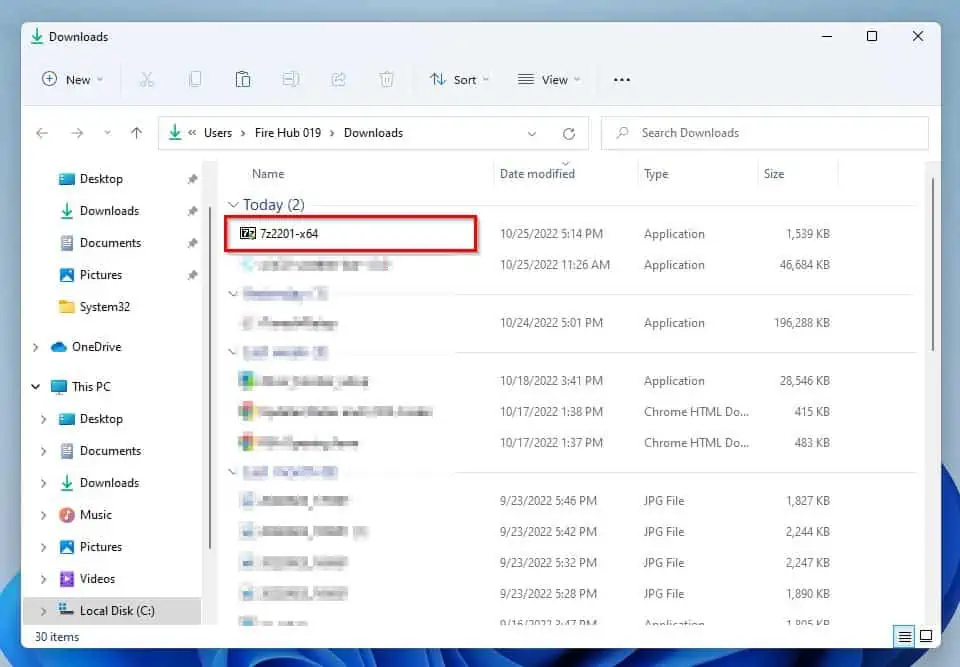Open recent locations dropdown chevron
Viewport: 960px width, 667px height.
click(x=107, y=133)
